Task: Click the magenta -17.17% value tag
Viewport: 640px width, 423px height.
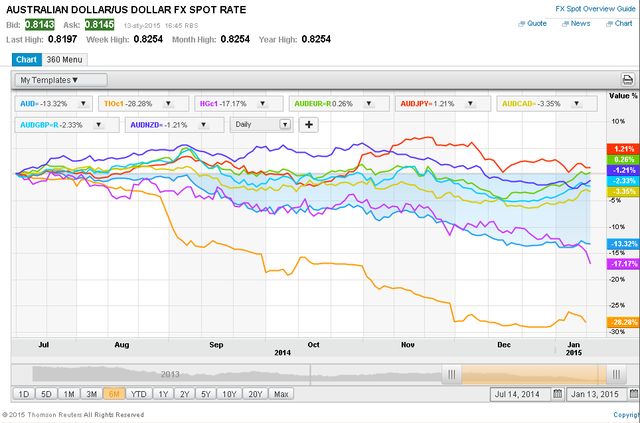Action: pyautogui.click(x=622, y=264)
